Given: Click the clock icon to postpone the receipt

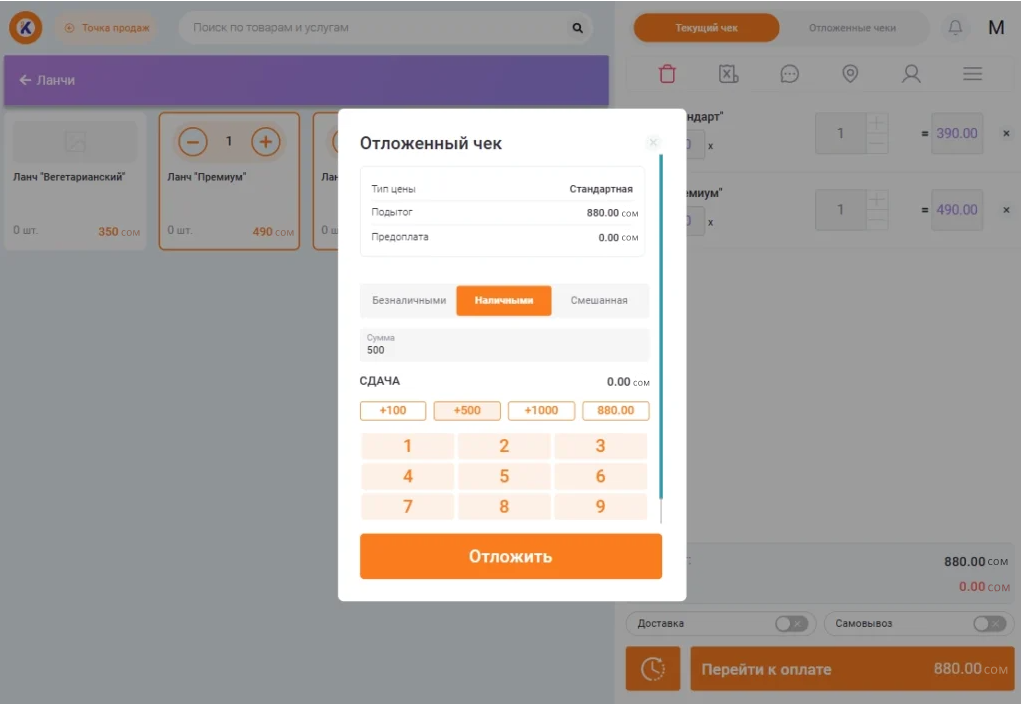Looking at the screenshot, I should pos(653,669).
